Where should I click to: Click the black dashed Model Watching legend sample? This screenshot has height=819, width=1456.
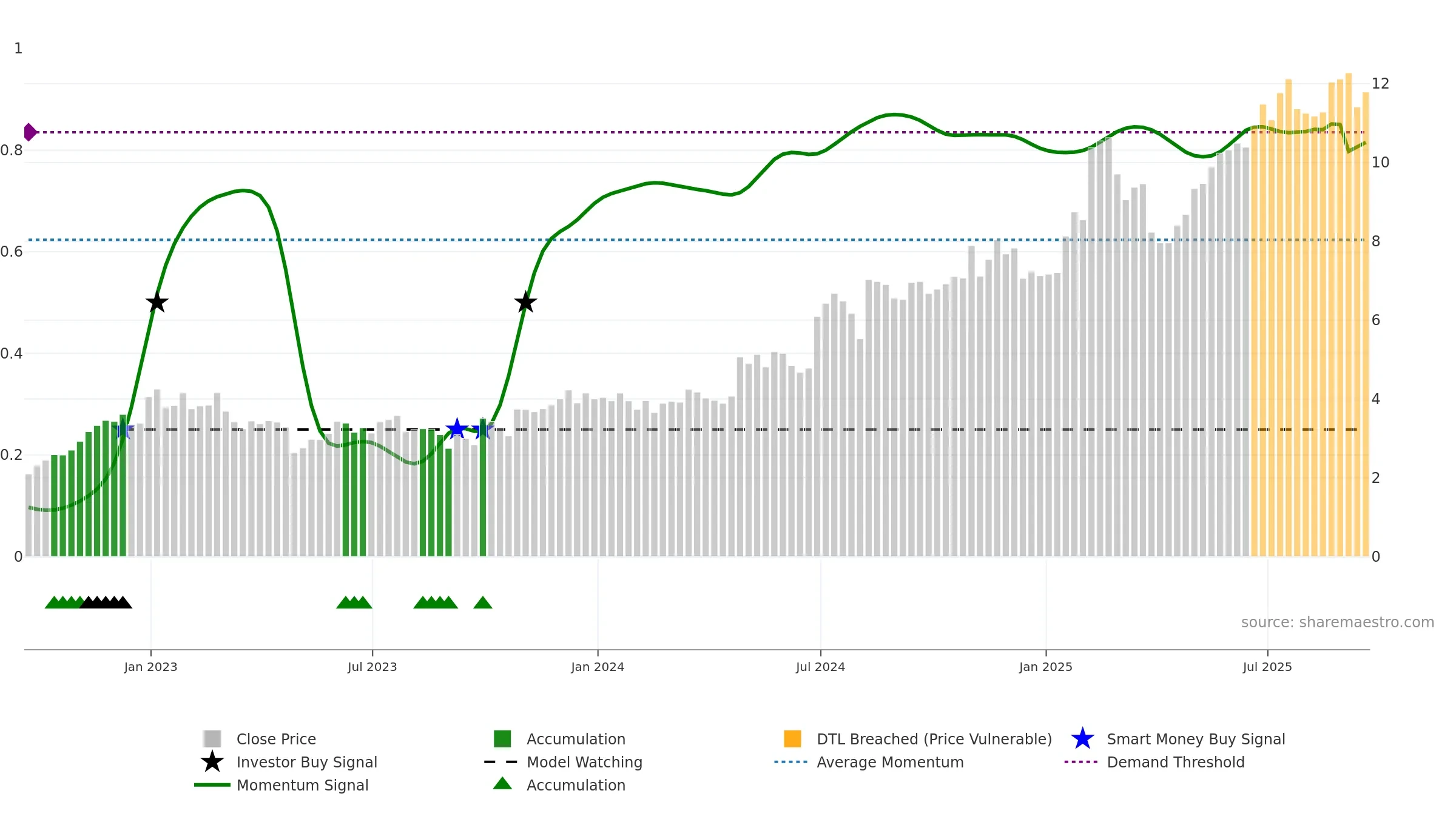(x=501, y=762)
